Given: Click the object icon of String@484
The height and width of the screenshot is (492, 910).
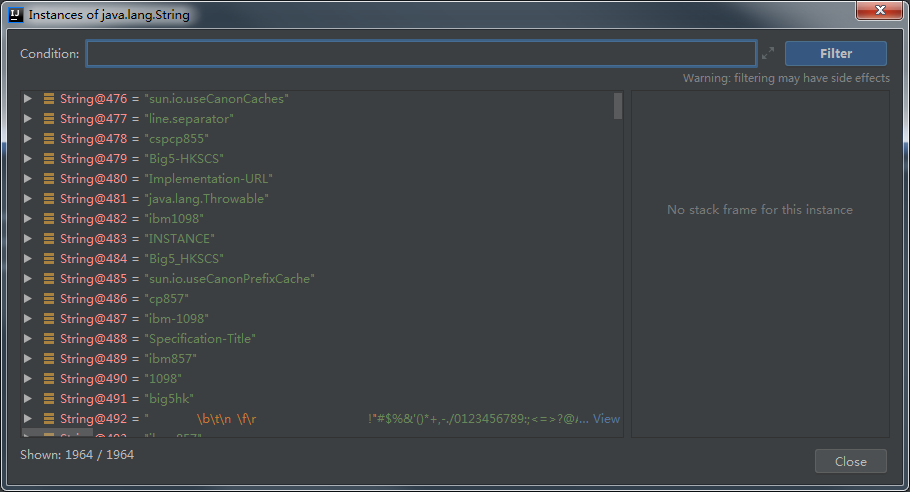Looking at the screenshot, I should point(49,259).
